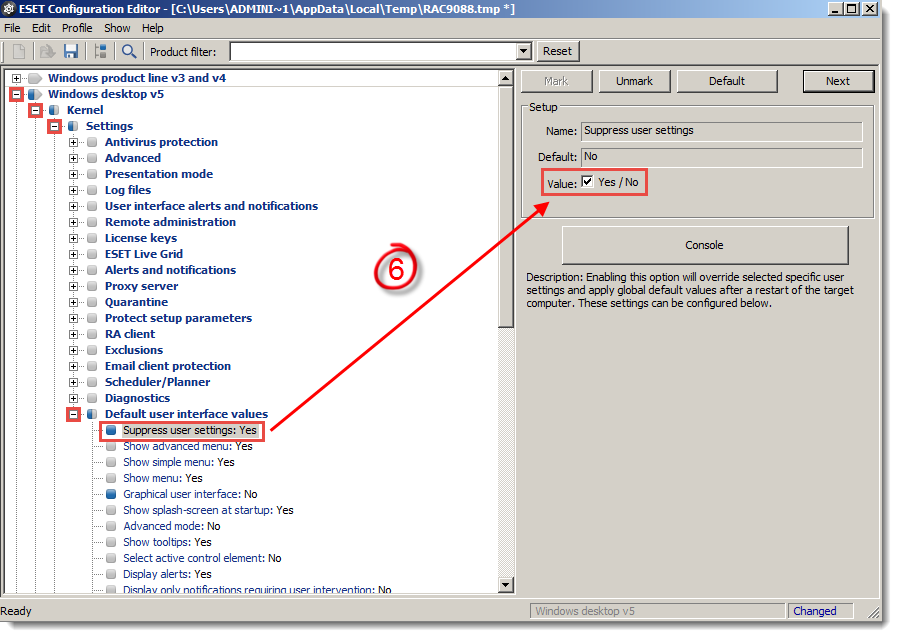This screenshot has height=637, width=897.
Task: Click the mark icon beside Show advanced menu
Action: coord(111,446)
